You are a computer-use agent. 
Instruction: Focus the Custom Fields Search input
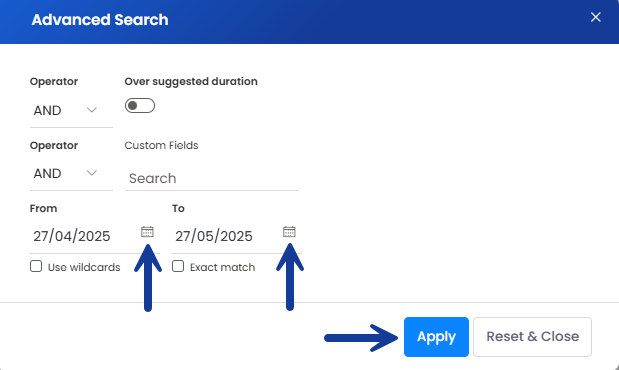[x=212, y=178]
